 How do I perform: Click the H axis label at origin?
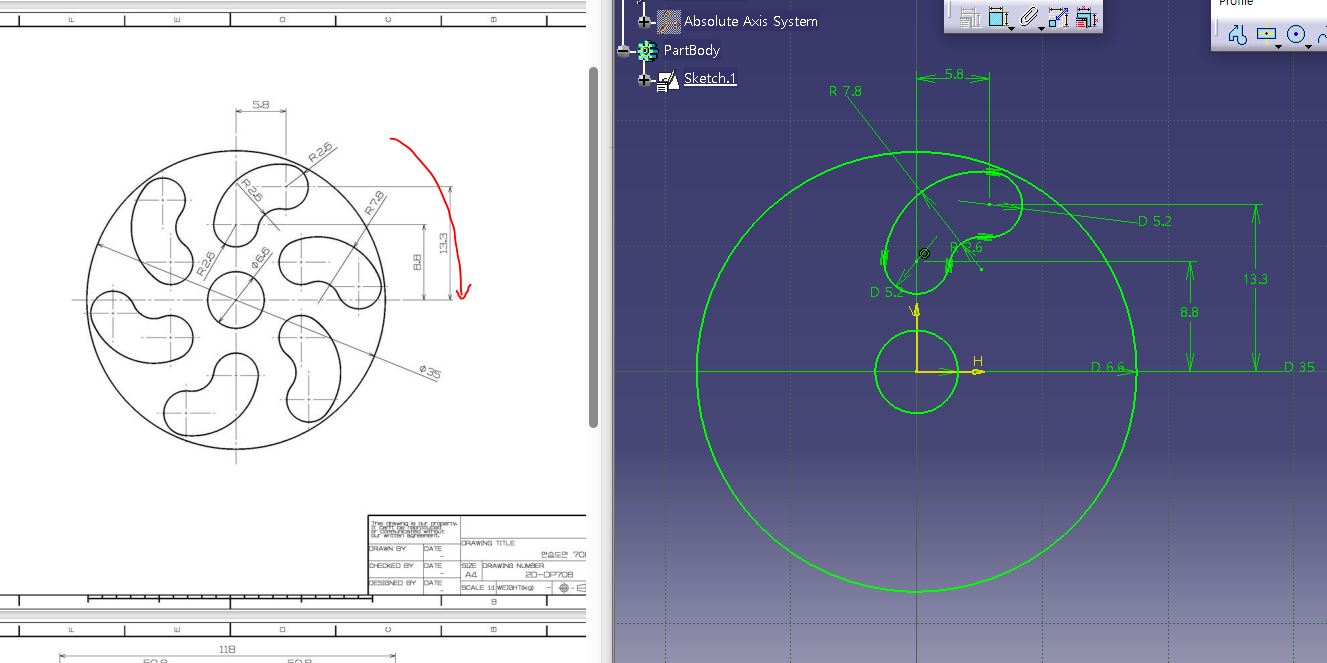coord(978,361)
